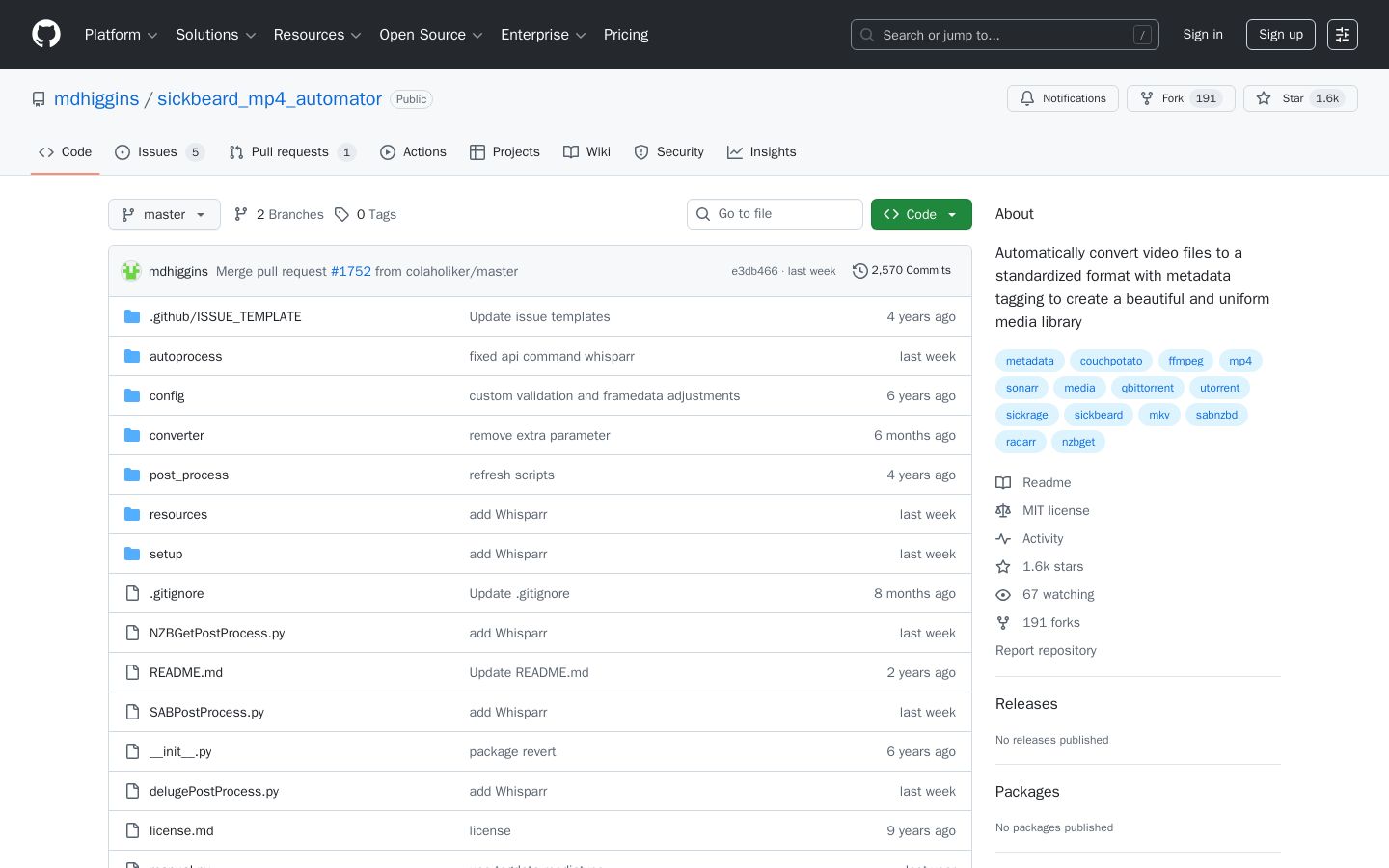This screenshot has width=1389, height=868.
Task: Click the tag icon next to 0 Tags
Action: [x=341, y=214]
